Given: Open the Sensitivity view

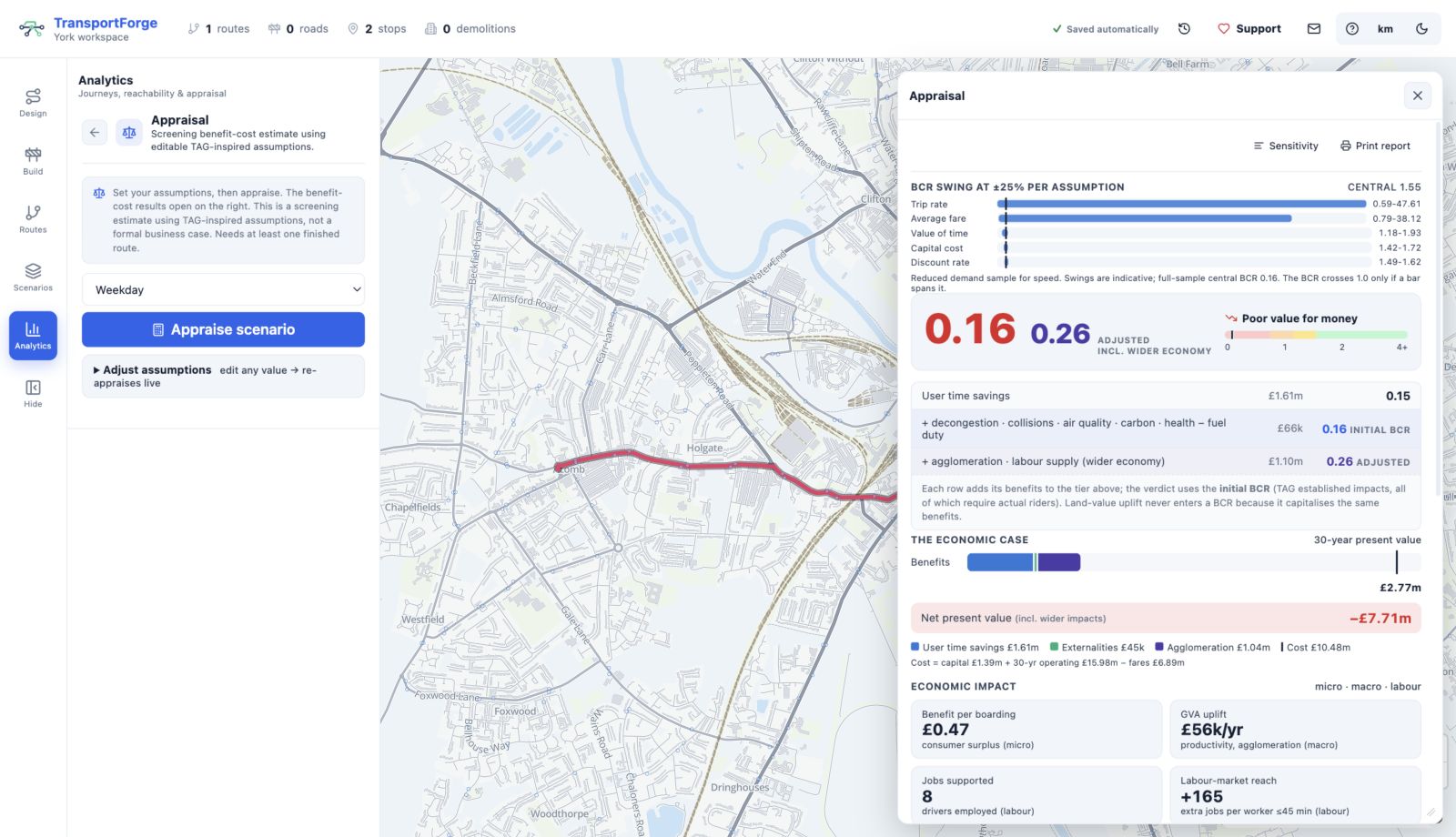Looking at the screenshot, I should point(1286,146).
